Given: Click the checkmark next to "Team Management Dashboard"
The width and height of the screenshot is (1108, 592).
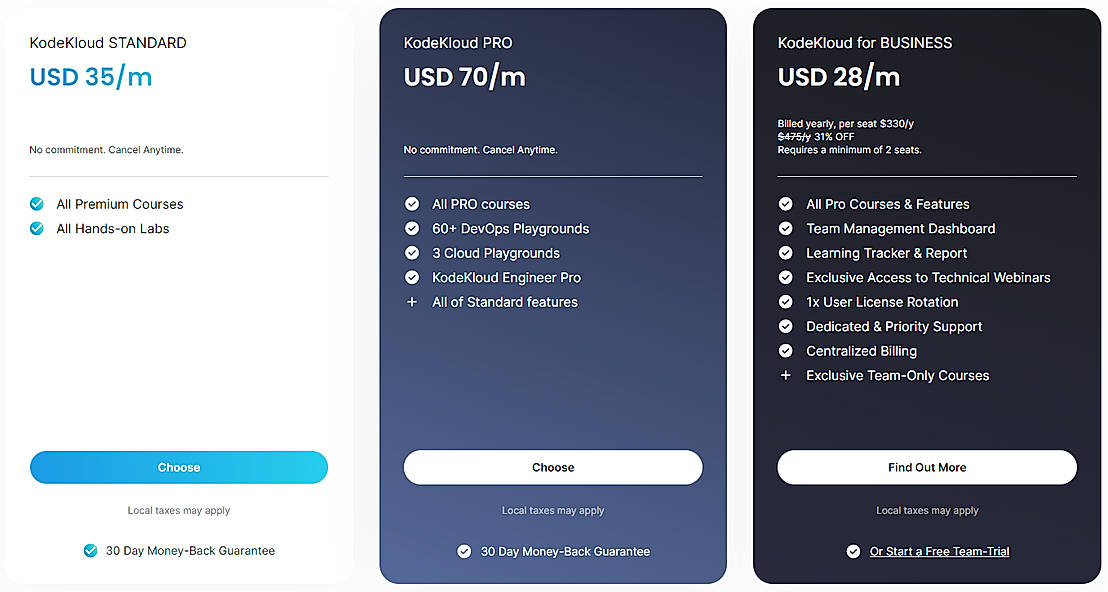Looking at the screenshot, I should [x=786, y=228].
